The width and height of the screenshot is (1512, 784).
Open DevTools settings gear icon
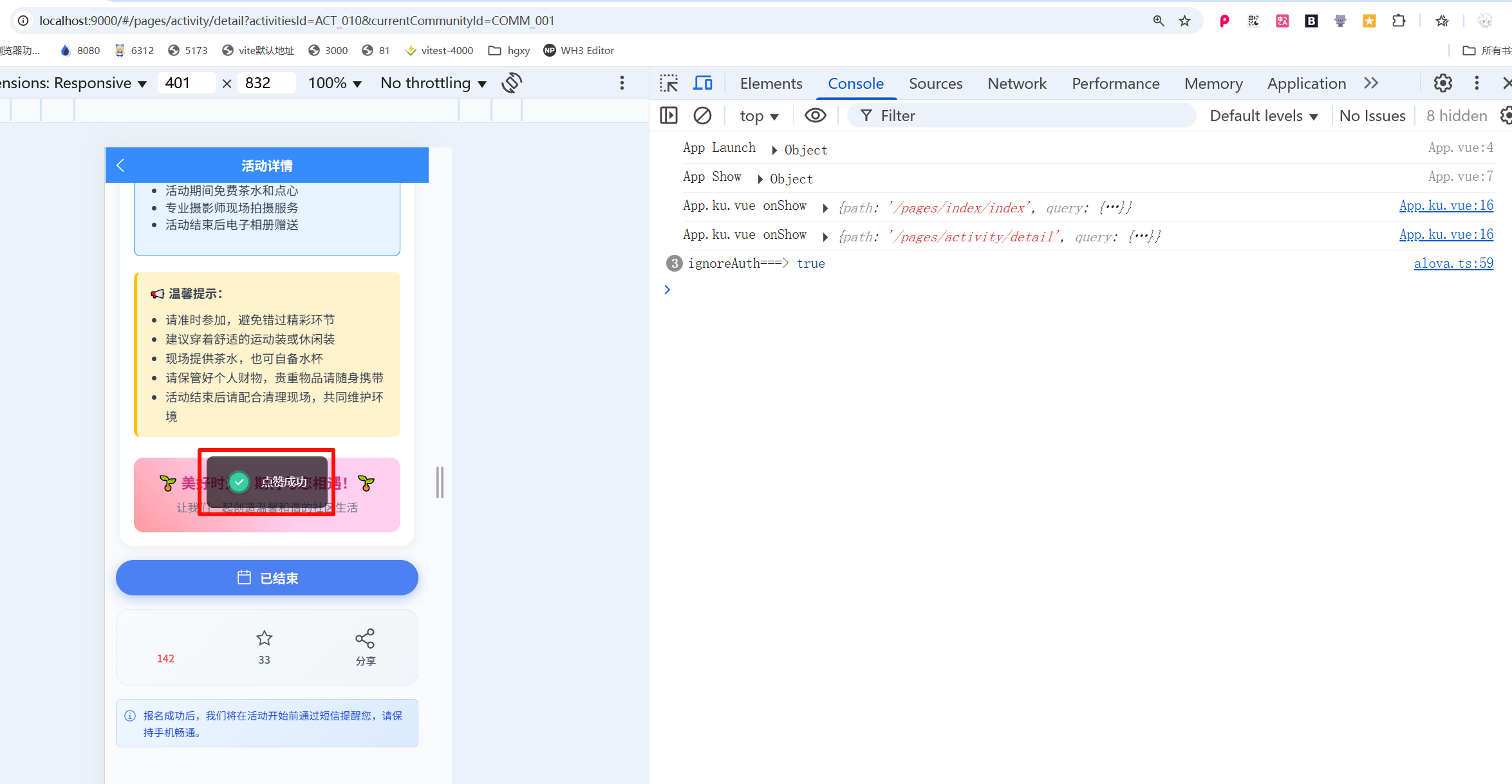(x=1442, y=84)
